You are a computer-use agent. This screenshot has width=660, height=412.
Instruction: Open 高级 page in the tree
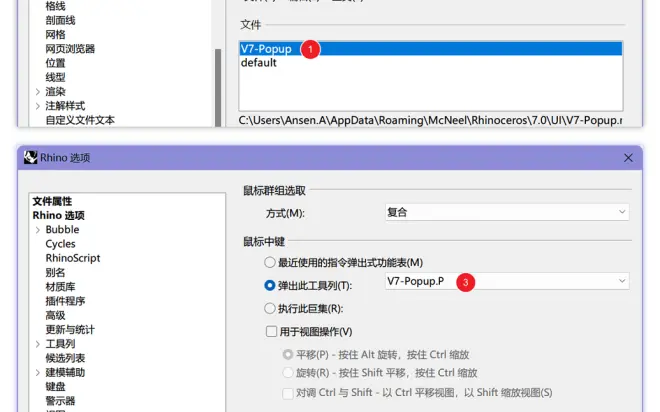(x=55, y=315)
